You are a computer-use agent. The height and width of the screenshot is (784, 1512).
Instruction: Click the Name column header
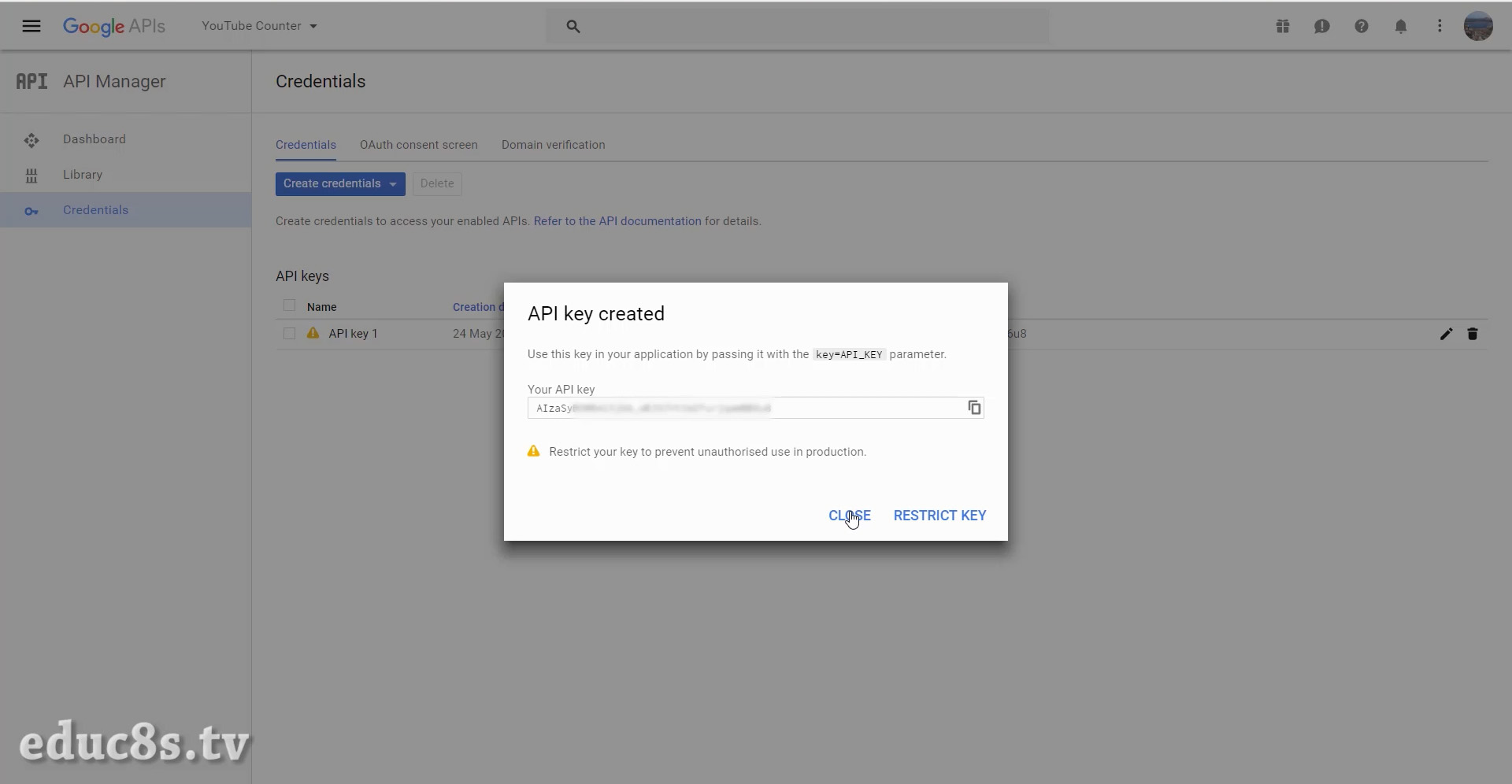322,307
